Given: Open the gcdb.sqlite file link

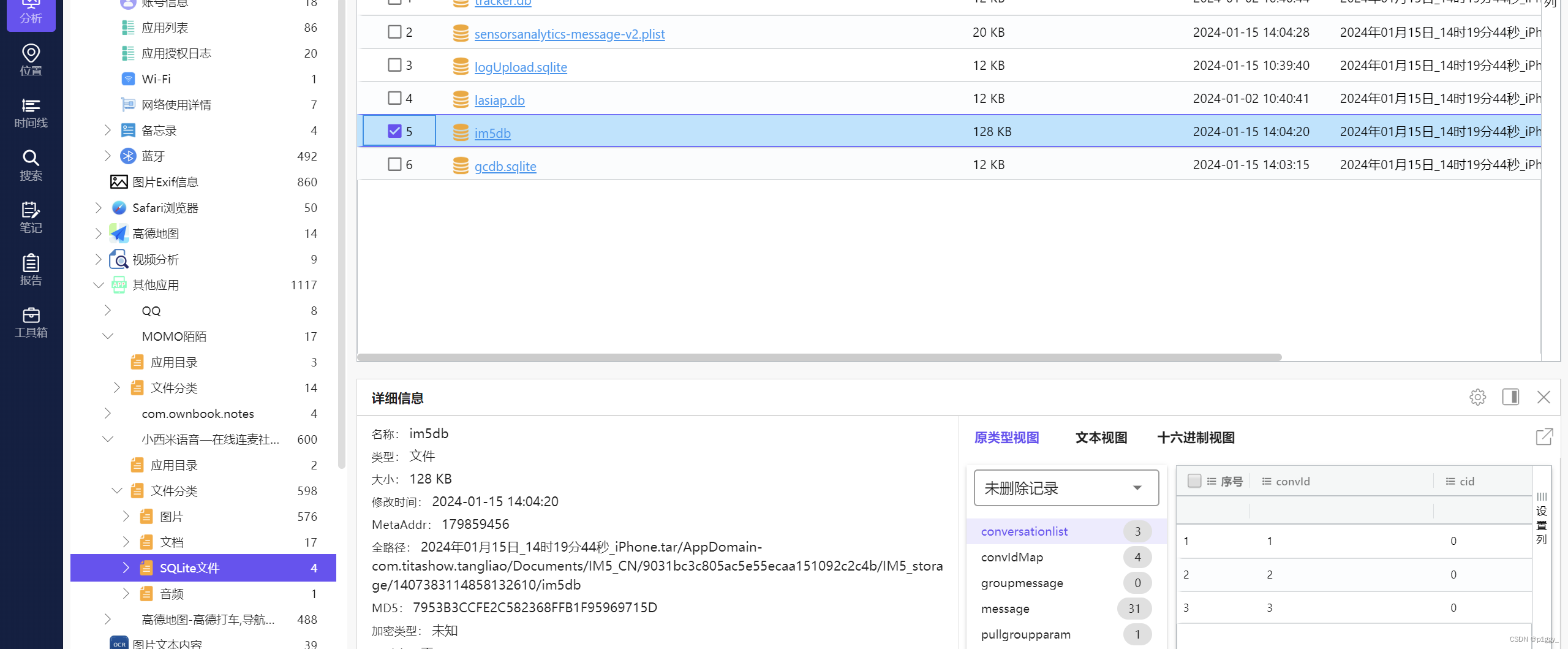Looking at the screenshot, I should point(505,166).
